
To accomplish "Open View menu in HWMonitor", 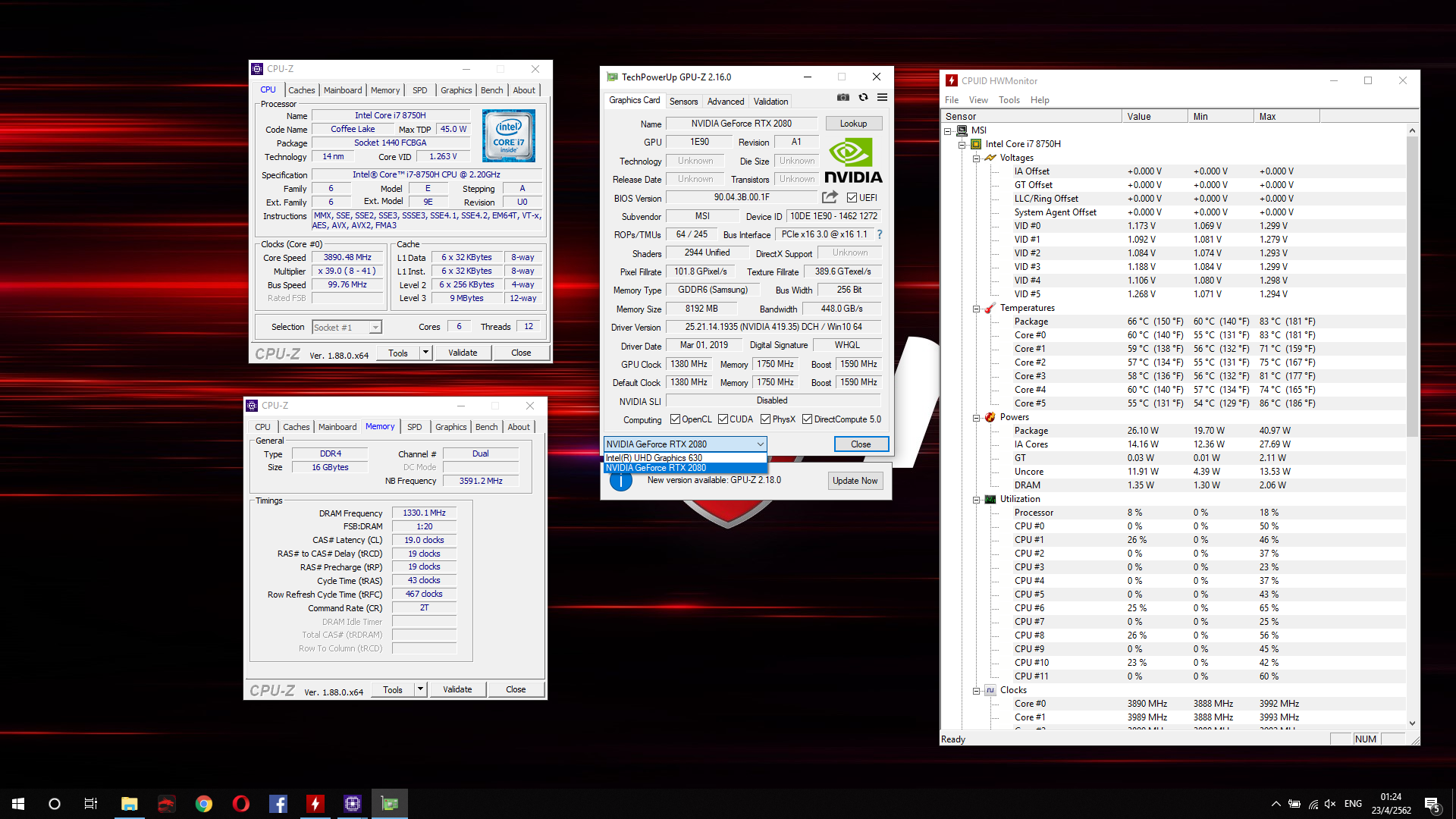I will coord(978,100).
